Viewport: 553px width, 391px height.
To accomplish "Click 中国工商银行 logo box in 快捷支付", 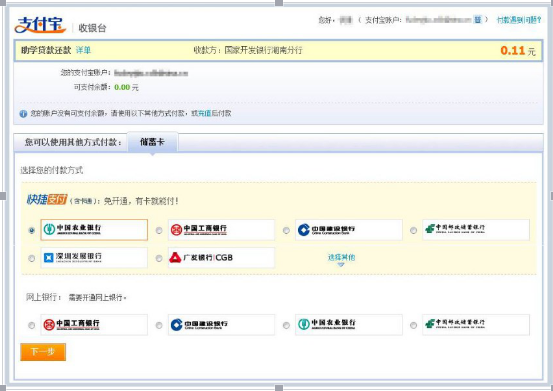I will 221,230.
